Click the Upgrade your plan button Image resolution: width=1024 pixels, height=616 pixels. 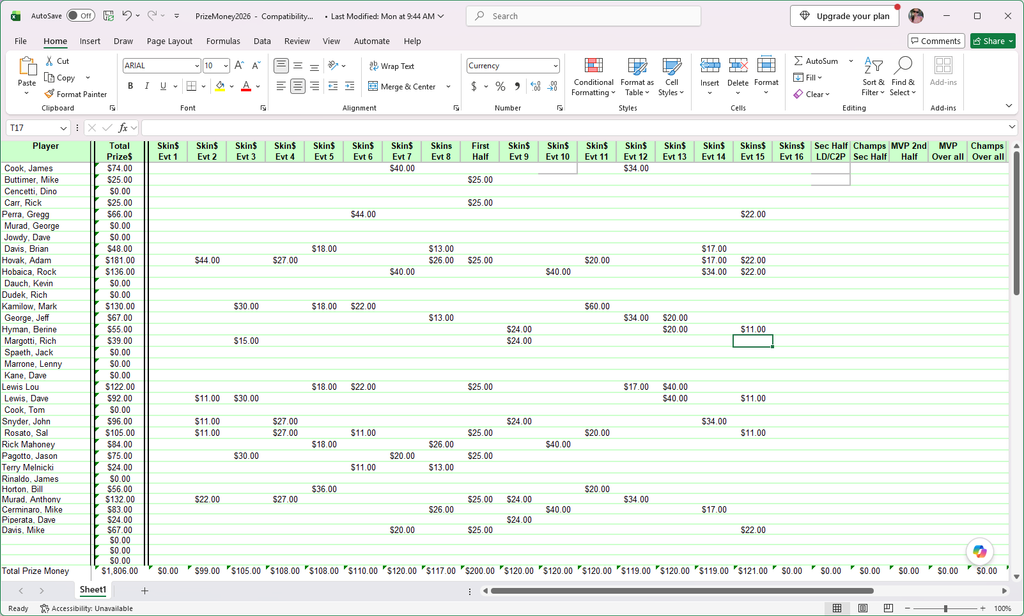(x=844, y=16)
